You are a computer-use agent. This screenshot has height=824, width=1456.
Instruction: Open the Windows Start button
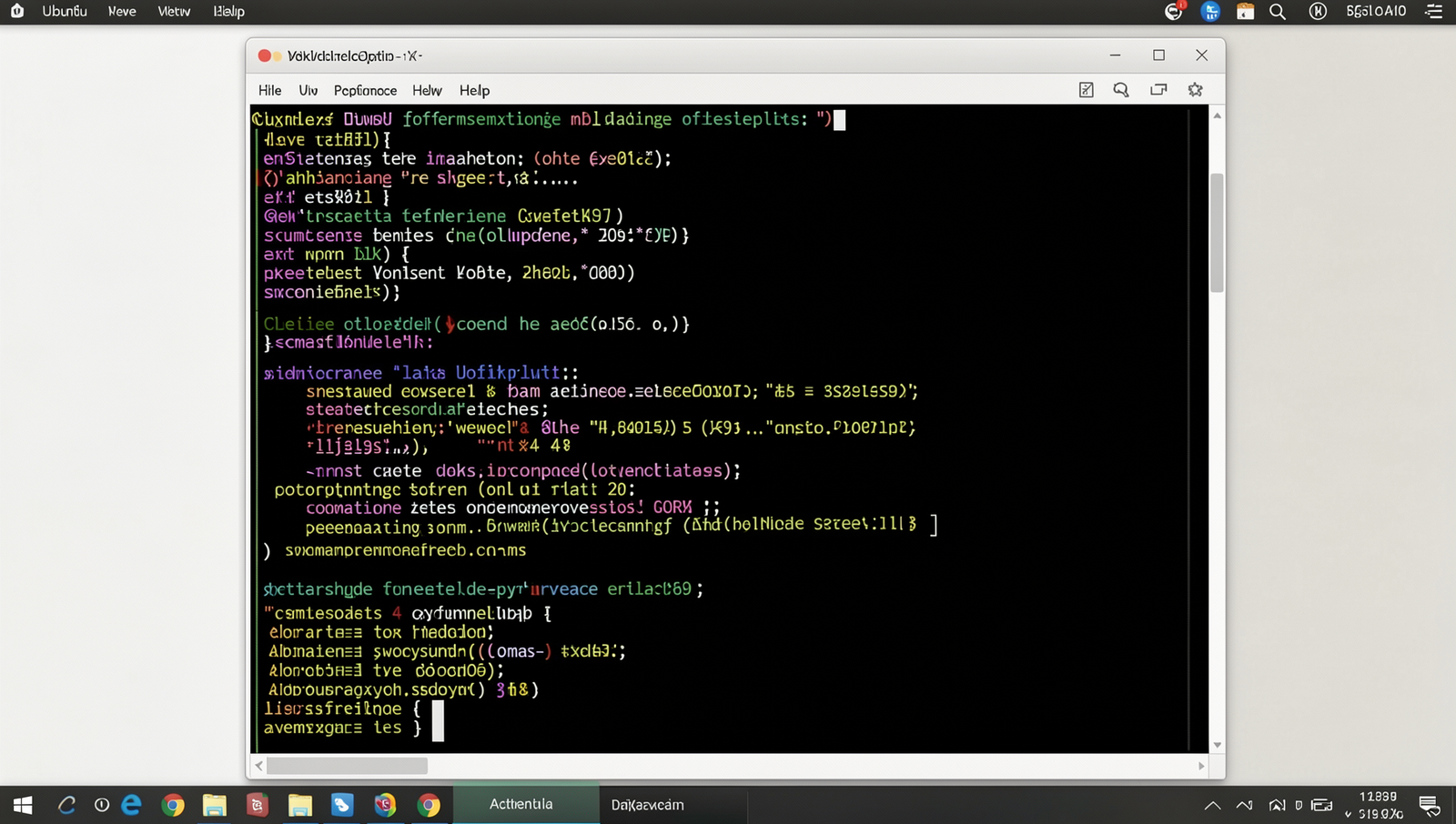pyautogui.click(x=23, y=805)
